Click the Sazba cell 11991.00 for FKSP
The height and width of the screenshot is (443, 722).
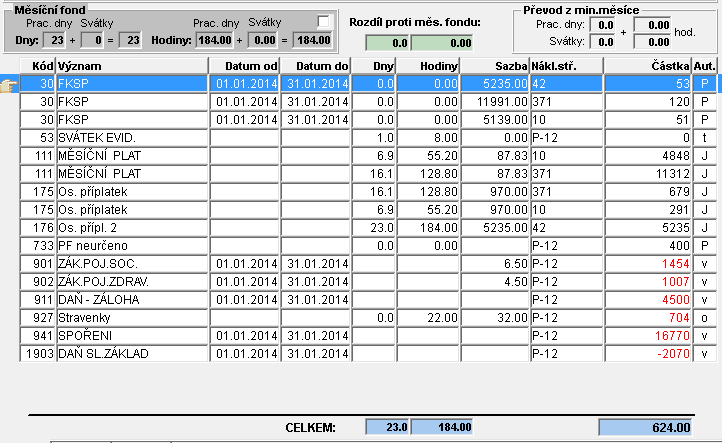pos(495,102)
